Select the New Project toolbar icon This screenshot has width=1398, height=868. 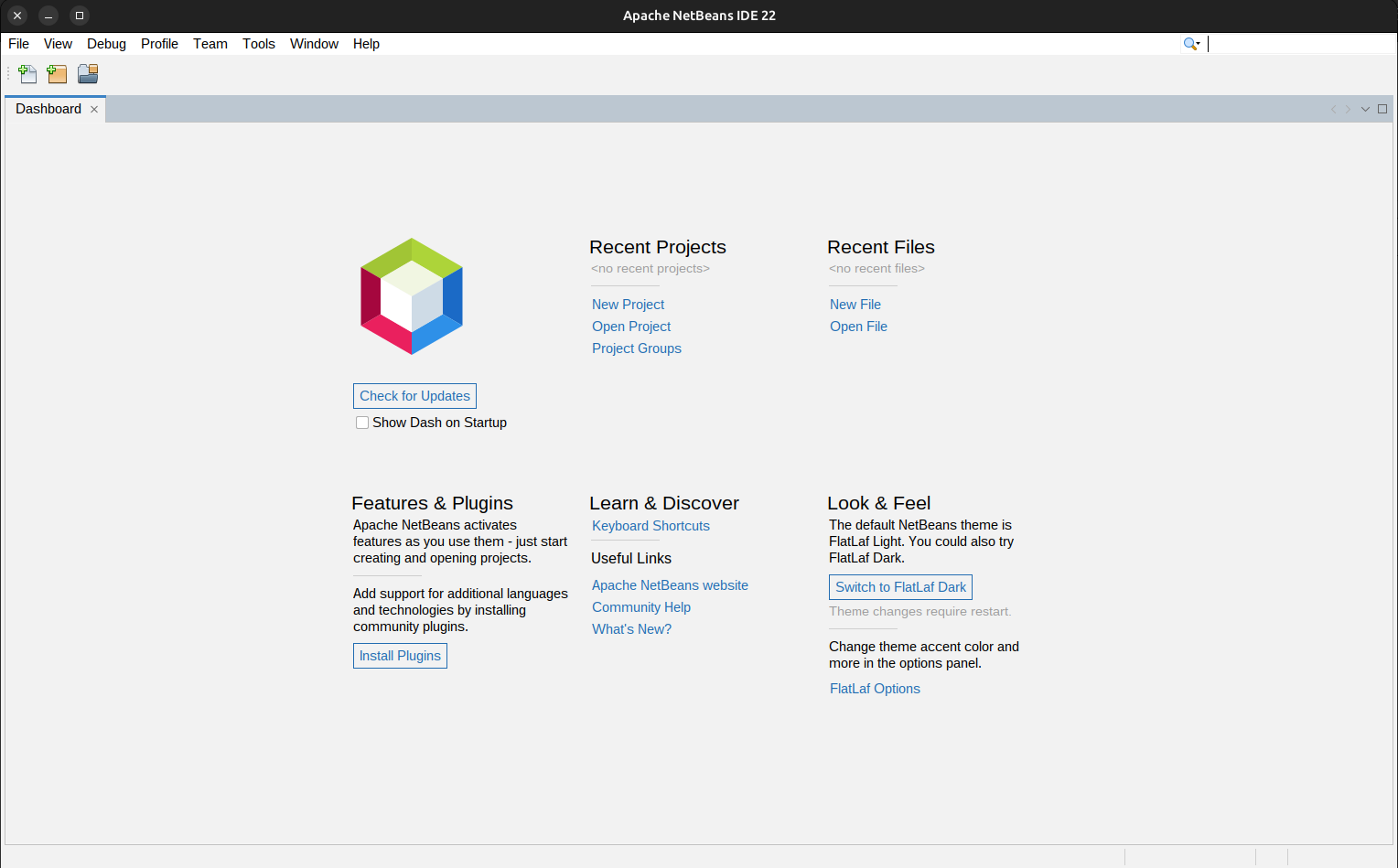pyautogui.click(x=57, y=74)
